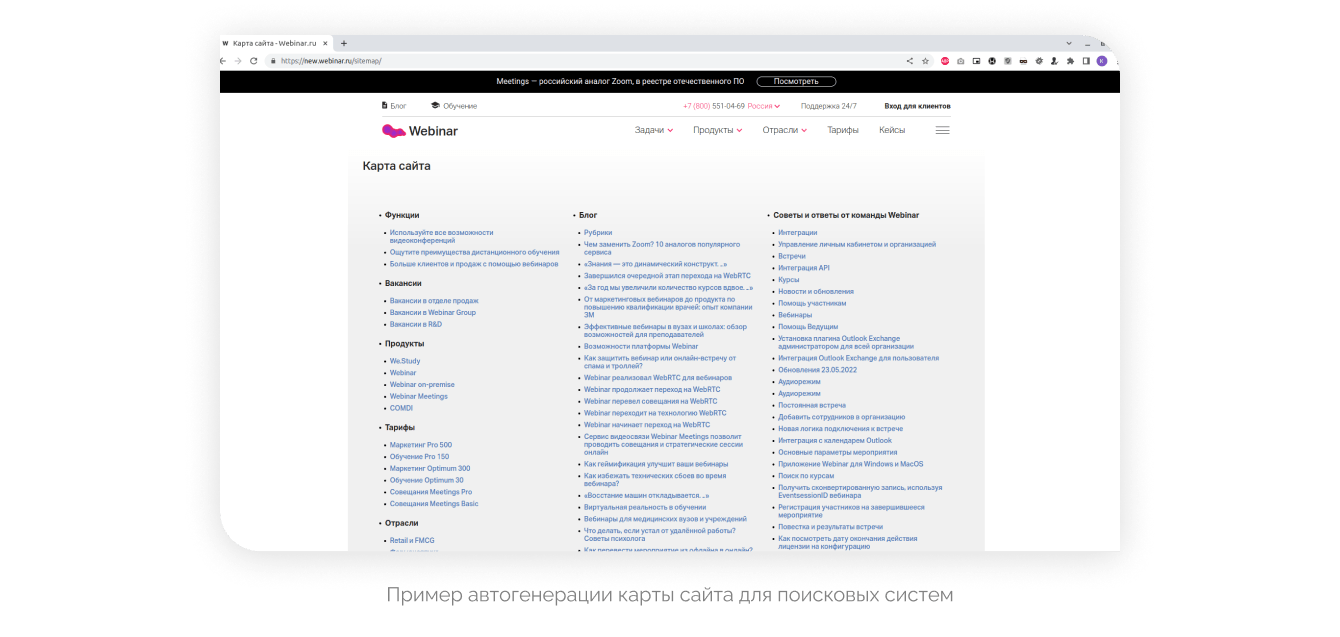Viewport: 1340px width, 637px height.
Task: Click the browser back arrow
Action: [223, 61]
